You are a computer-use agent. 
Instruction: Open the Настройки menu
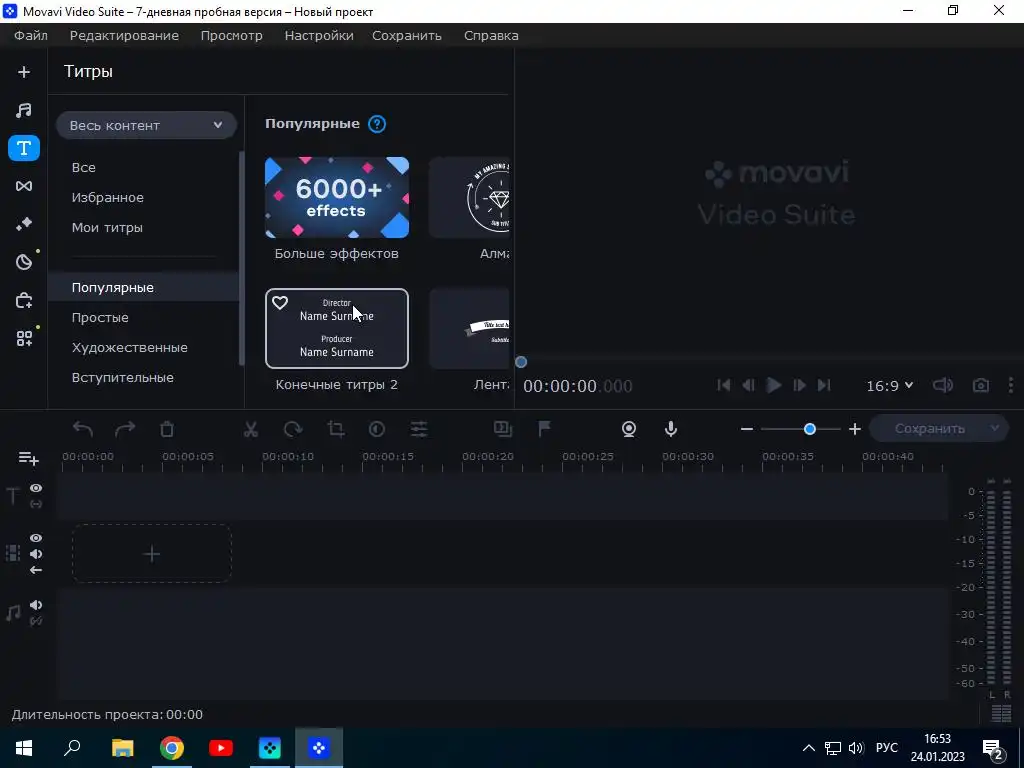319,36
